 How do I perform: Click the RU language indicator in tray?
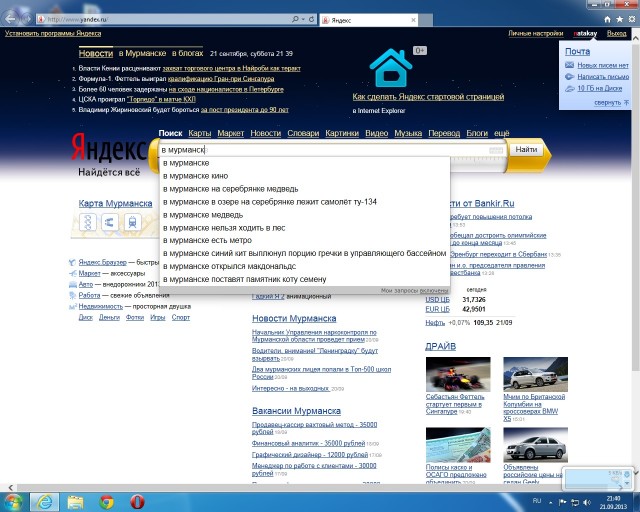(x=537, y=501)
